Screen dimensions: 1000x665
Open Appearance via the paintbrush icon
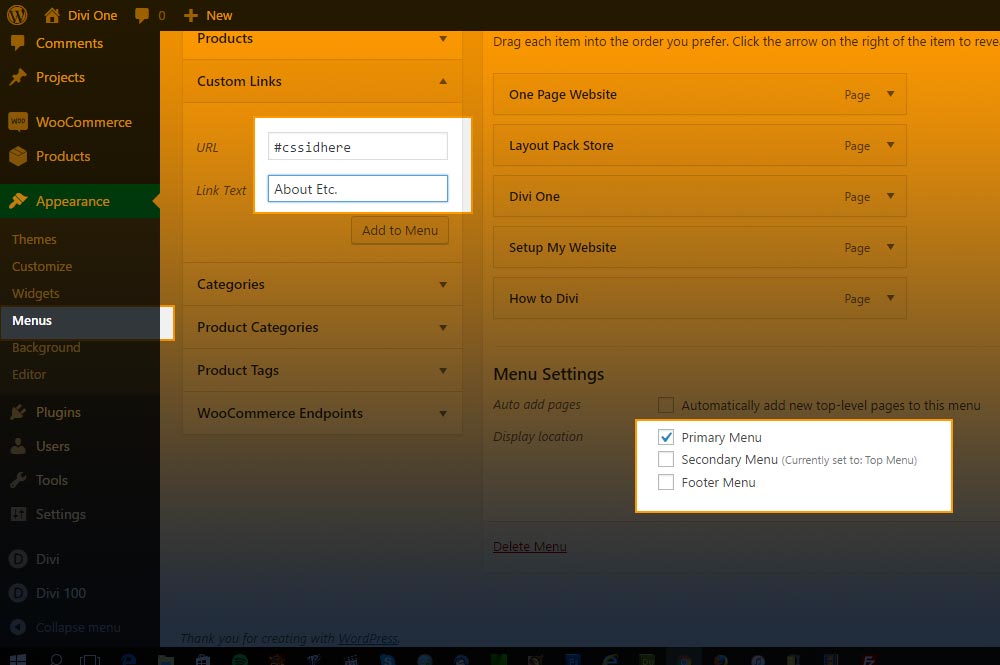click(18, 201)
